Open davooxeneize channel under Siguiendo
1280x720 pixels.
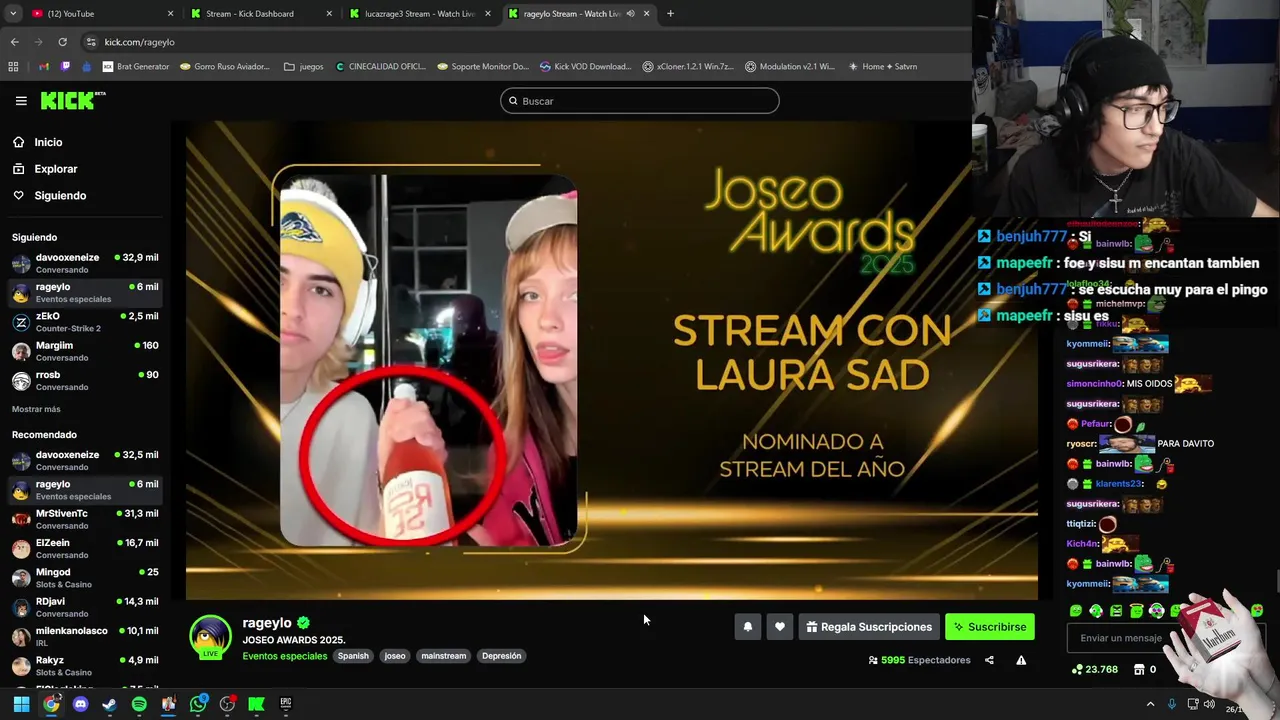click(x=85, y=263)
